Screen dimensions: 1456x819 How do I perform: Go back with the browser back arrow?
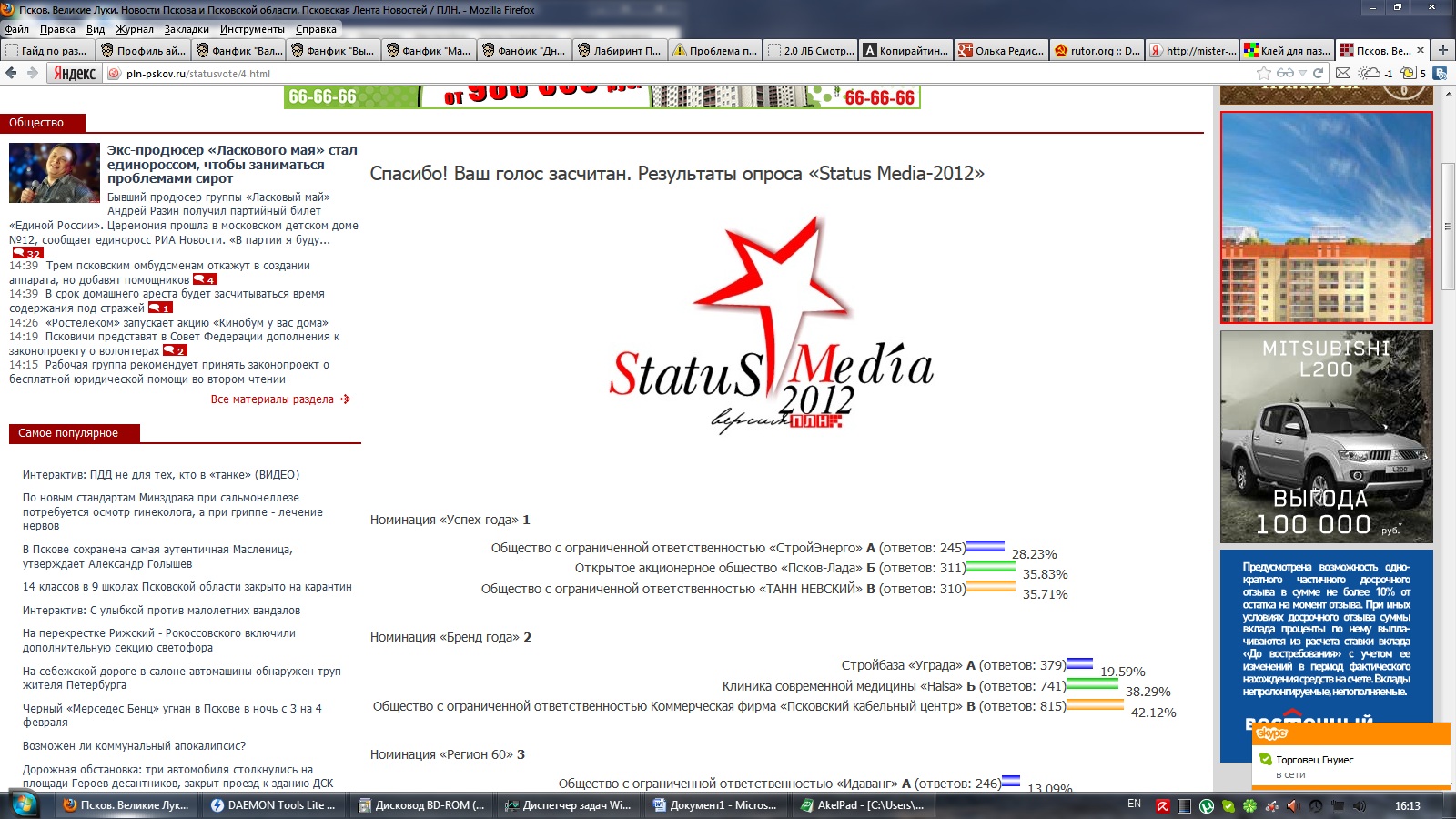11,73
